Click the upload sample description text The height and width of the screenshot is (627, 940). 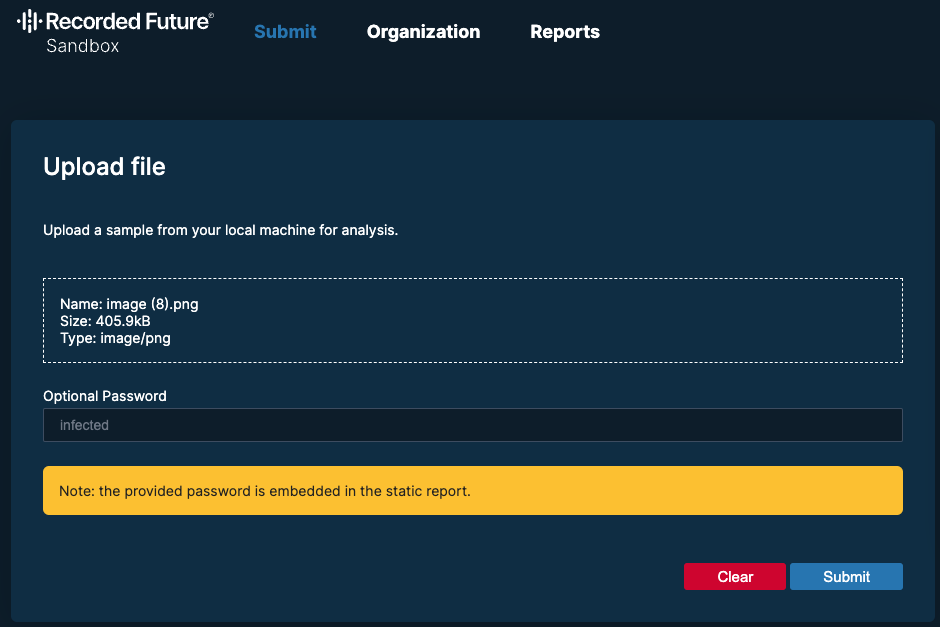point(220,230)
